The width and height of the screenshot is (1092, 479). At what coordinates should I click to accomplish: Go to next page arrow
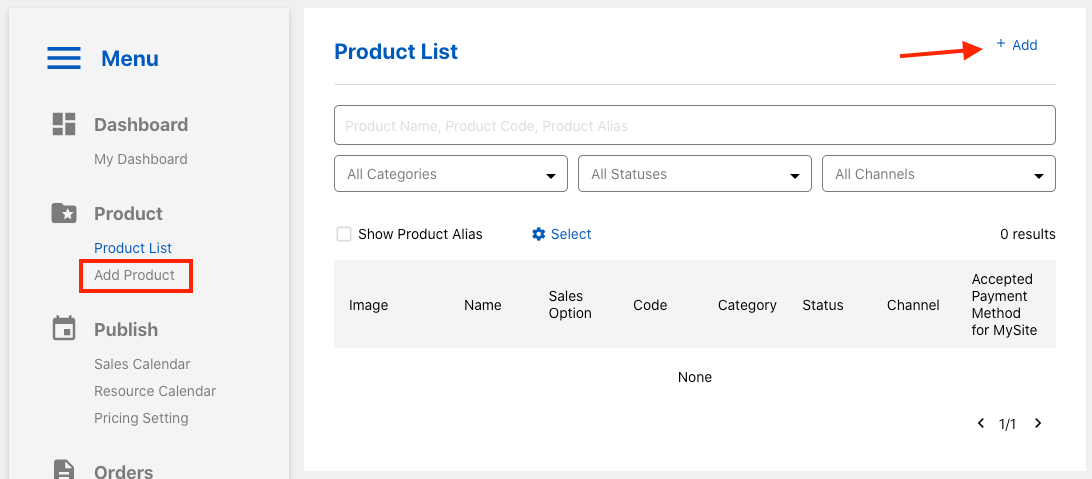coord(1038,424)
